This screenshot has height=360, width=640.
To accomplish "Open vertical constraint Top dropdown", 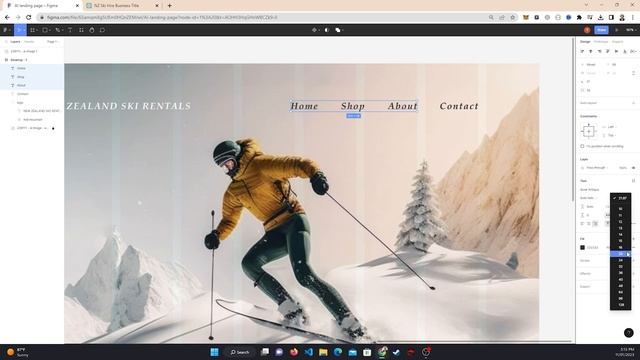I will pos(610,135).
